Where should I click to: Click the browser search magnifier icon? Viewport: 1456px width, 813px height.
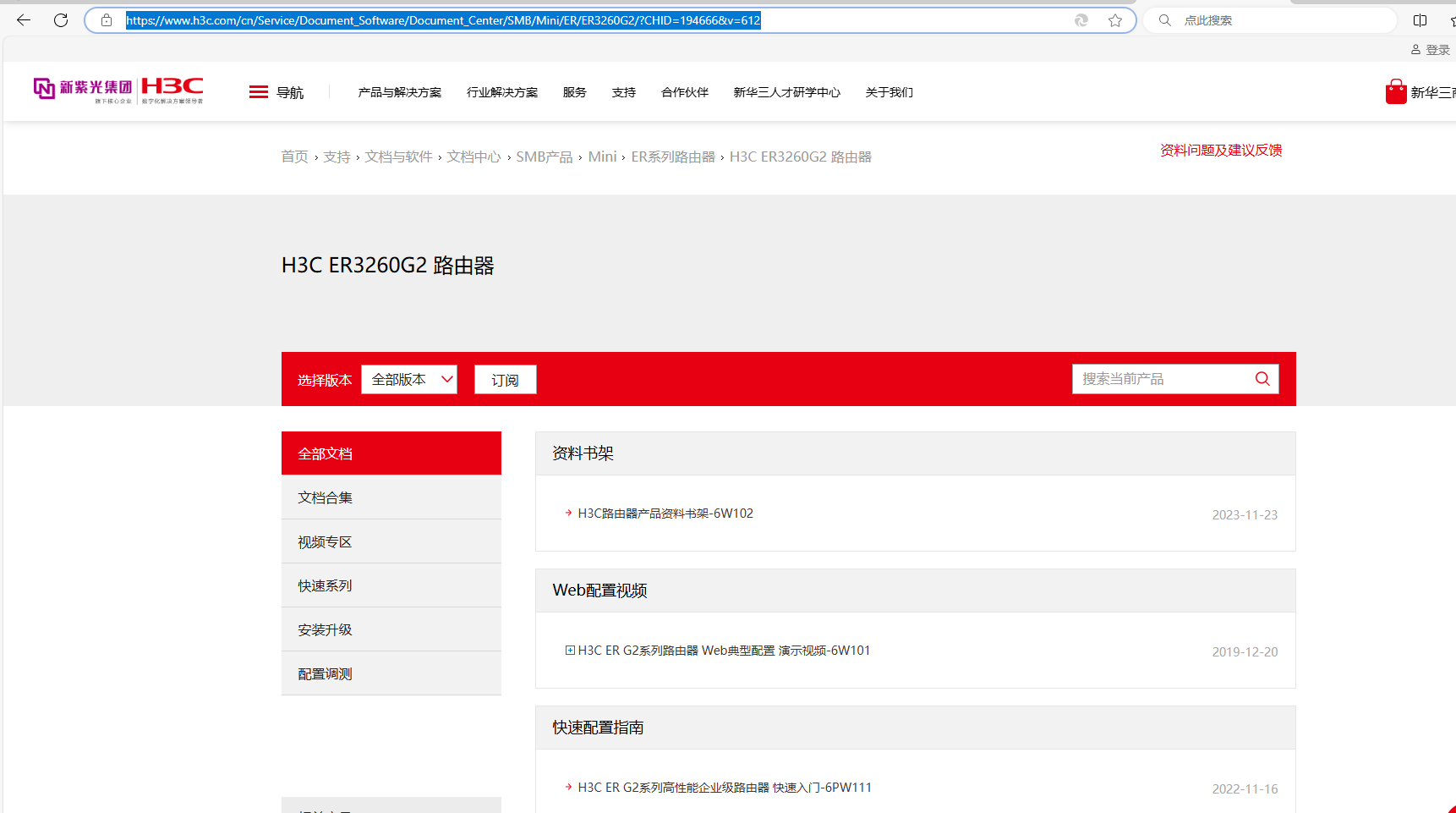[x=1165, y=20]
